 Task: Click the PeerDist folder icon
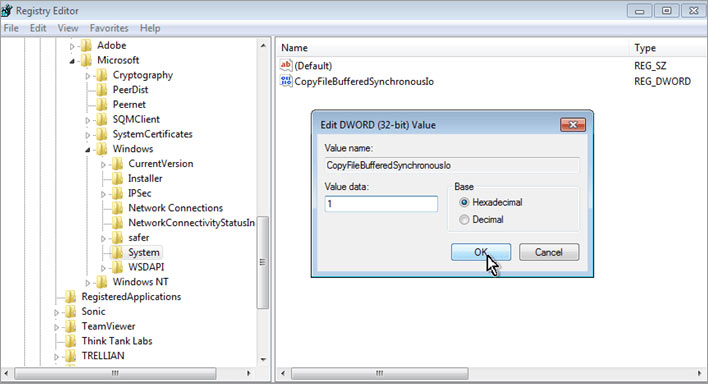pyautogui.click(x=102, y=90)
